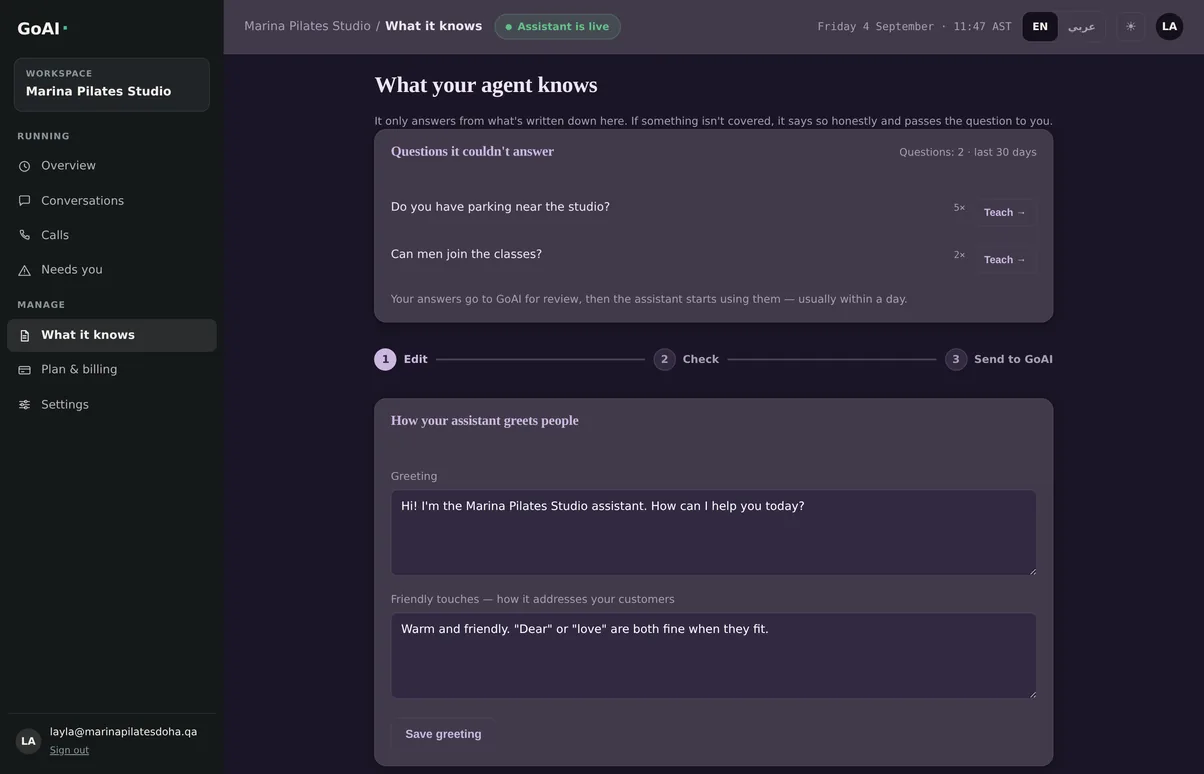Go to Calls in the sidebar
This screenshot has width=1204, height=774.
tap(112, 235)
